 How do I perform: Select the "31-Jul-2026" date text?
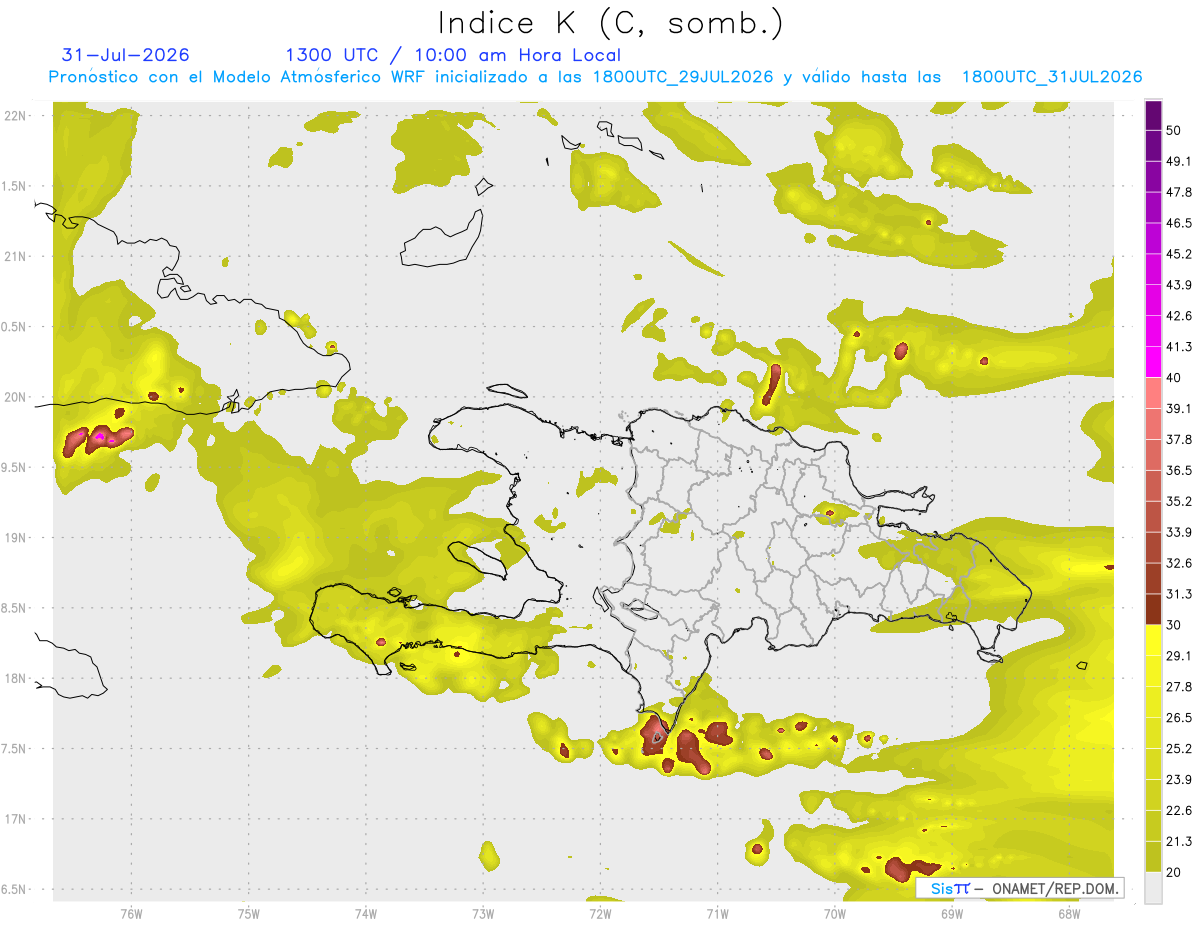coord(126,55)
